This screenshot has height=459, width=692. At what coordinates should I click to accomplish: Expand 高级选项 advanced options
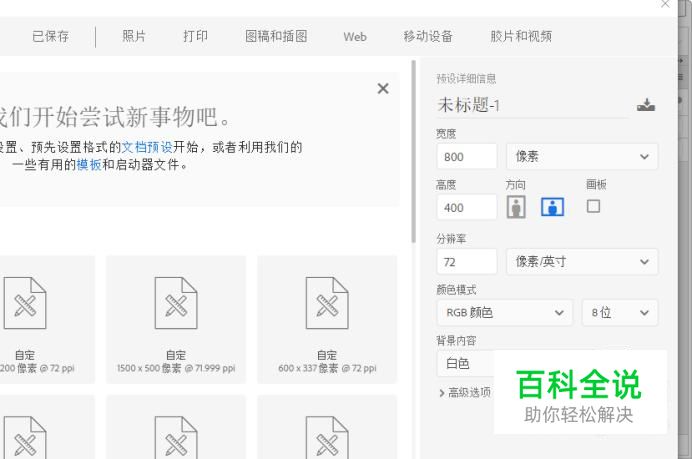tap(465, 392)
